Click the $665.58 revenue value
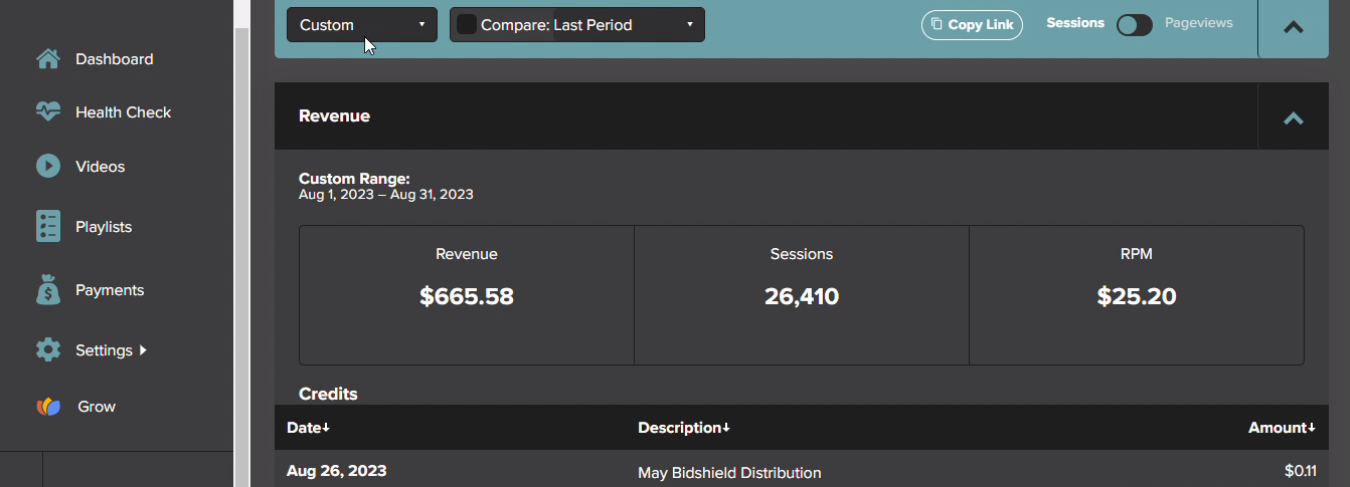Viewport: 1350px width, 487px height. pos(466,296)
